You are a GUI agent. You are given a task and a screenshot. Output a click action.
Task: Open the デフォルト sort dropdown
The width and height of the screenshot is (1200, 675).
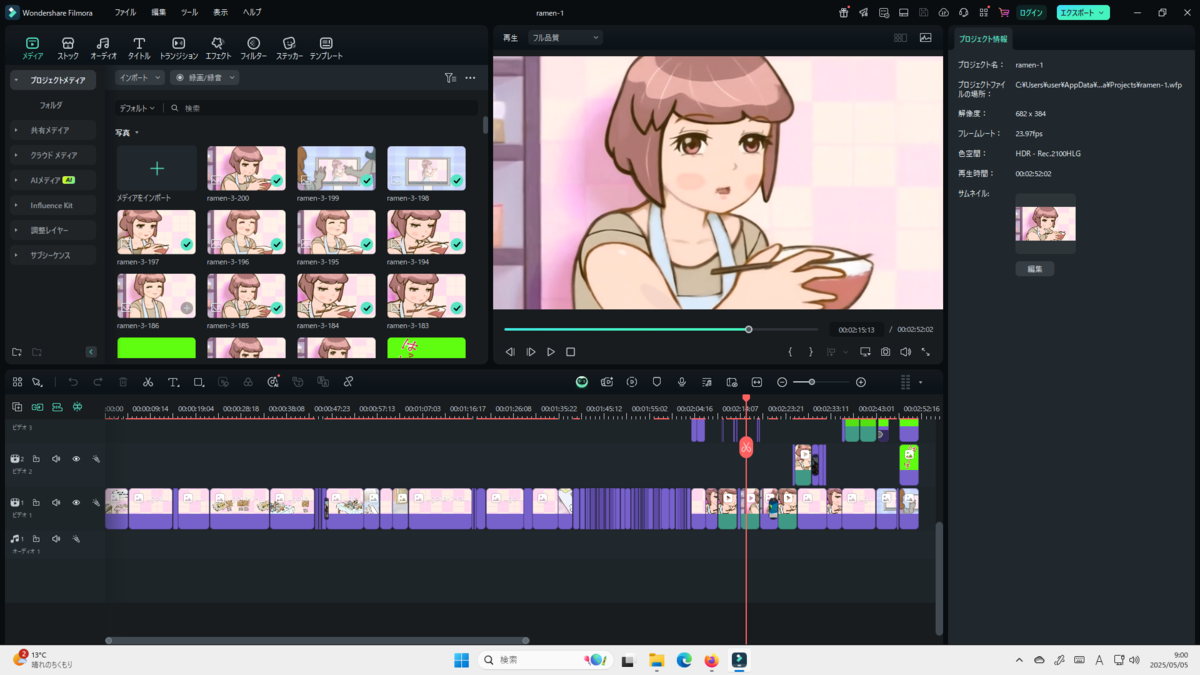[137, 108]
